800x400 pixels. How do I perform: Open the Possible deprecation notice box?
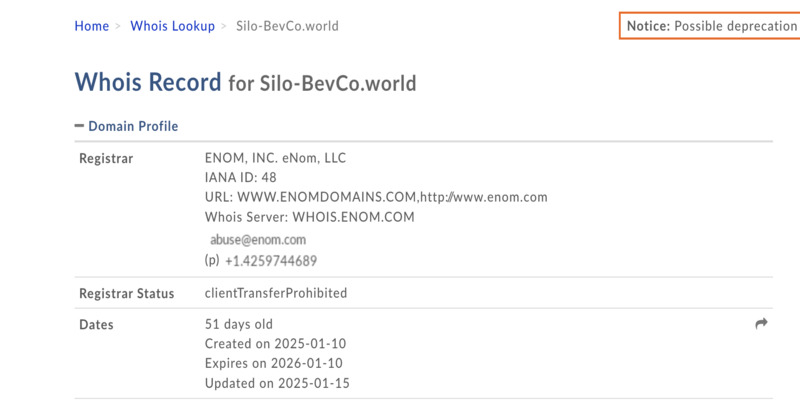coord(710,26)
